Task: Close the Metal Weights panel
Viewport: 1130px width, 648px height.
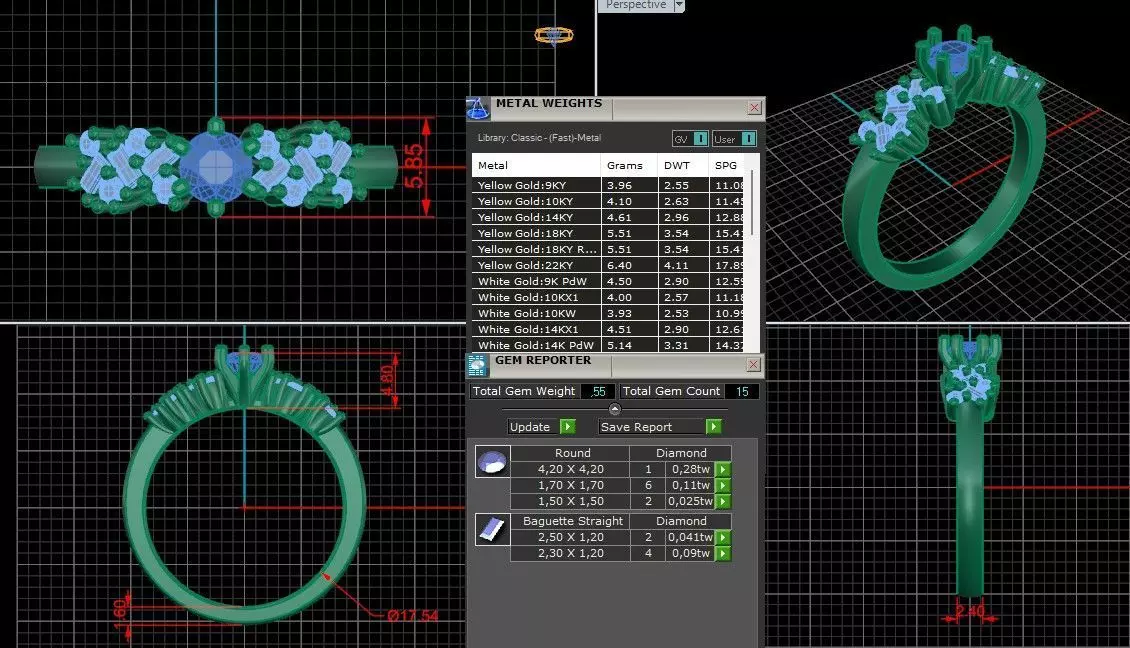Action: click(755, 107)
